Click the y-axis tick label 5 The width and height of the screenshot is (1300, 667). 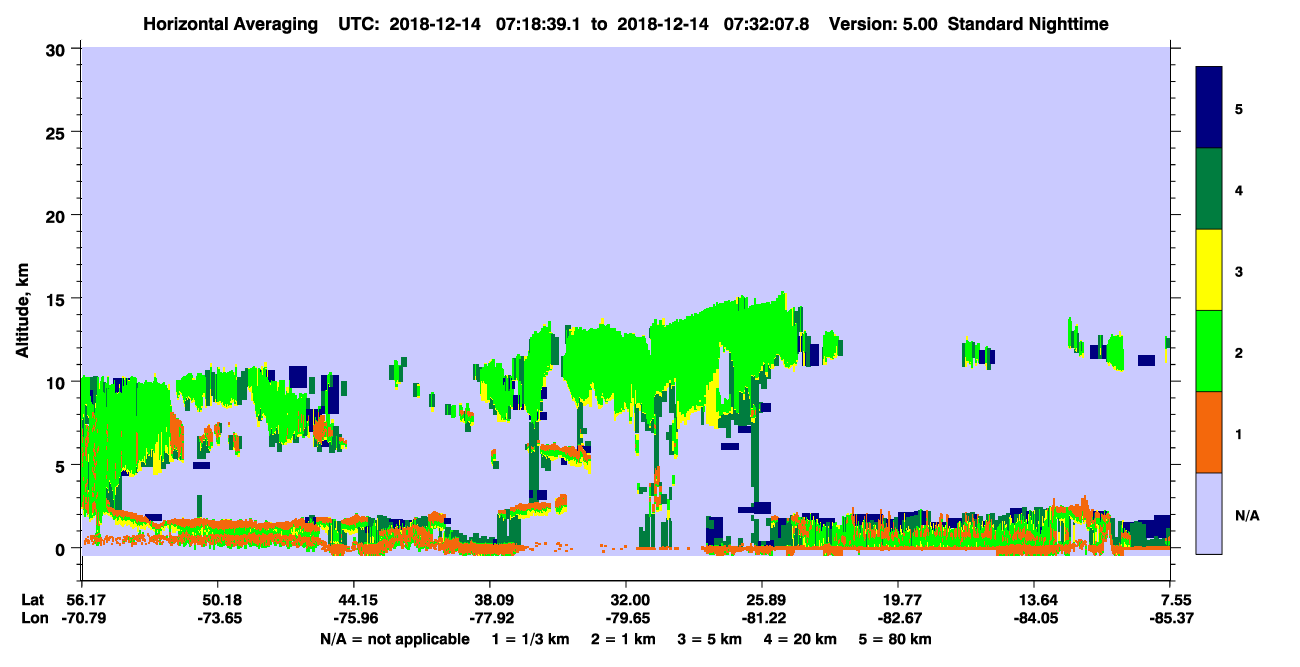[62, 465]
